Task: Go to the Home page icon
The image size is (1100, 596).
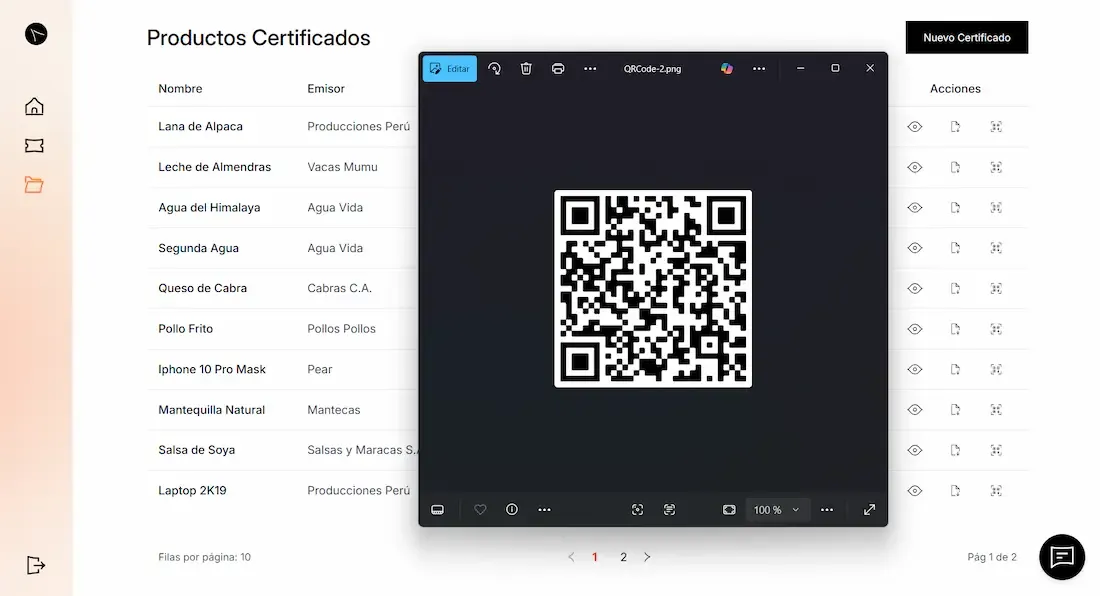Action: pyautogui.click(x=34, y=106)
